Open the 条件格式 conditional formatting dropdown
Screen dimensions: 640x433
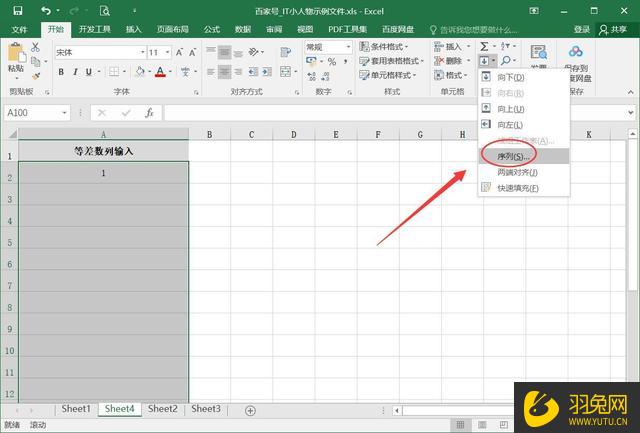click(384, 47)
